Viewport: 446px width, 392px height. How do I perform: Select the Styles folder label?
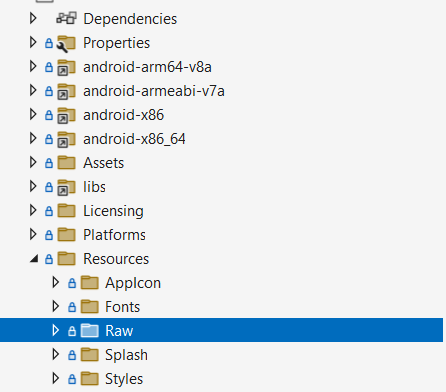pos(124,379)
